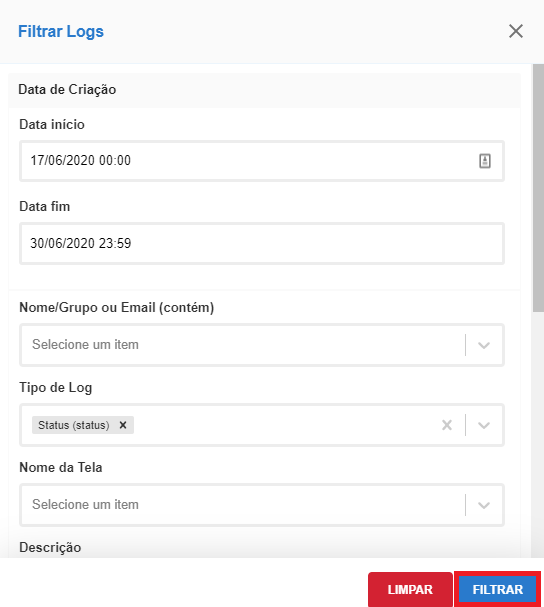The height and width of the screenshot is (607, 544).
Task: Remove the Status (status) tag
Action: (123, 425)
